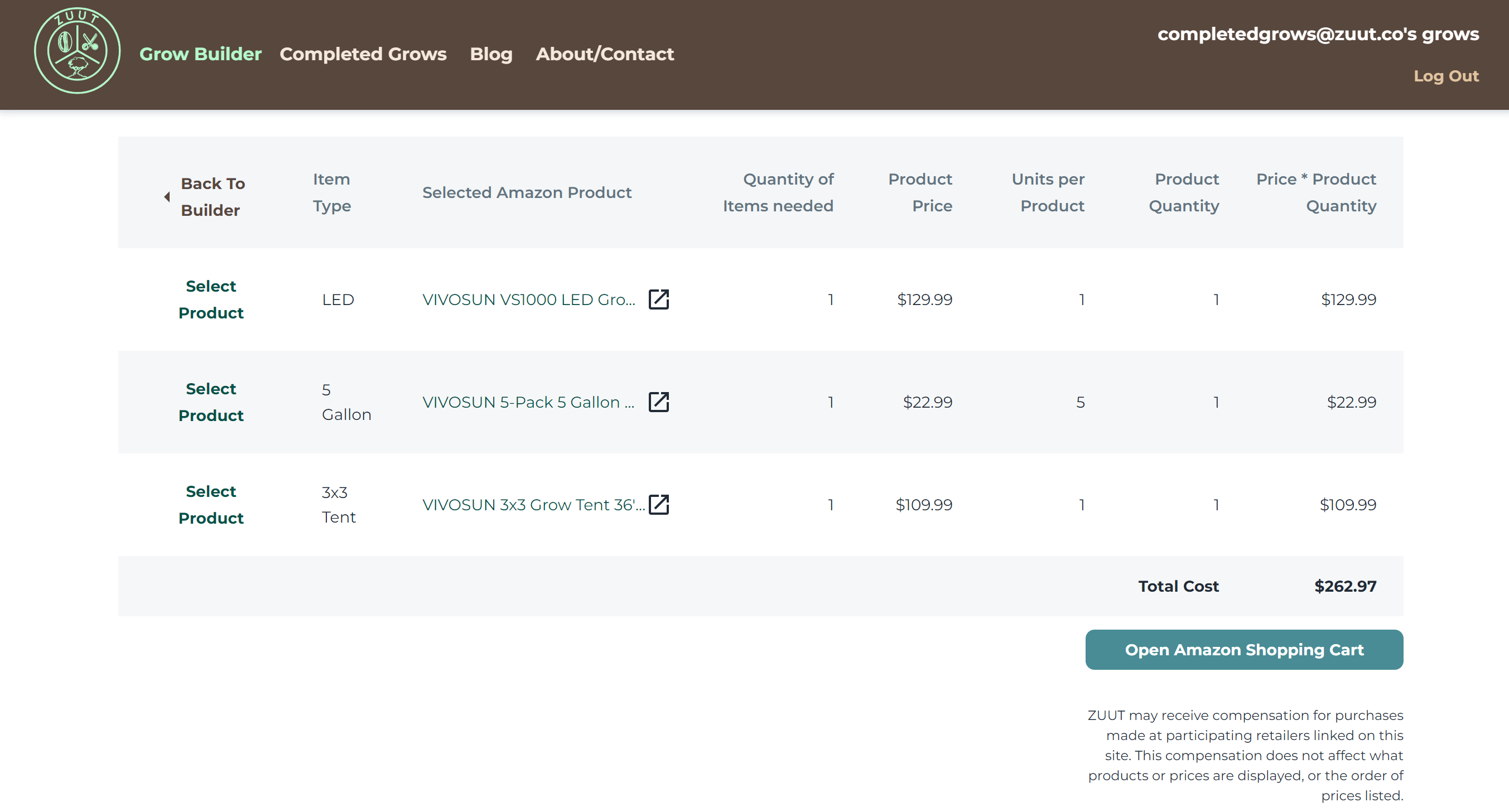Click $129.99 in the Price * Product Quantity column
The height and width of the screenshot is (812, 1509).
coord(1348,299)
